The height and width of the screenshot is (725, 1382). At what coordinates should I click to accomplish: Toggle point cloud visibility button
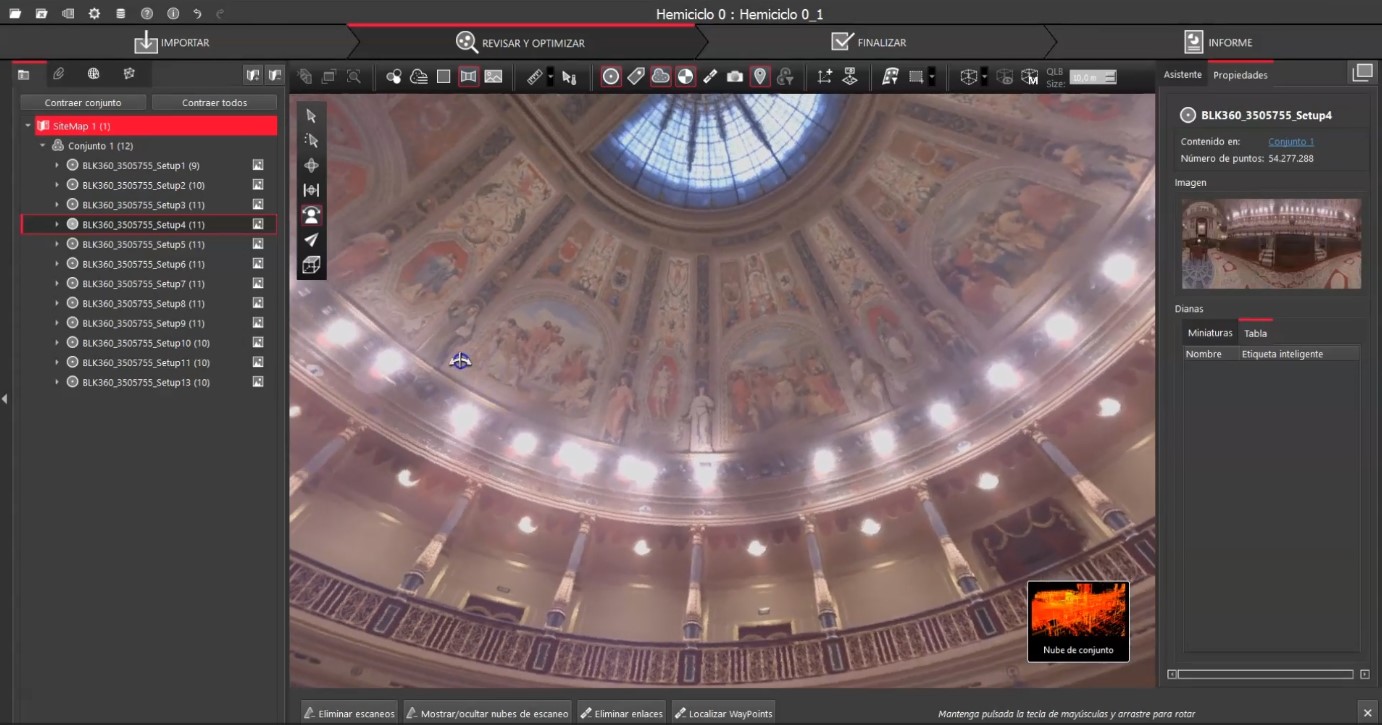tap(661, 77)
